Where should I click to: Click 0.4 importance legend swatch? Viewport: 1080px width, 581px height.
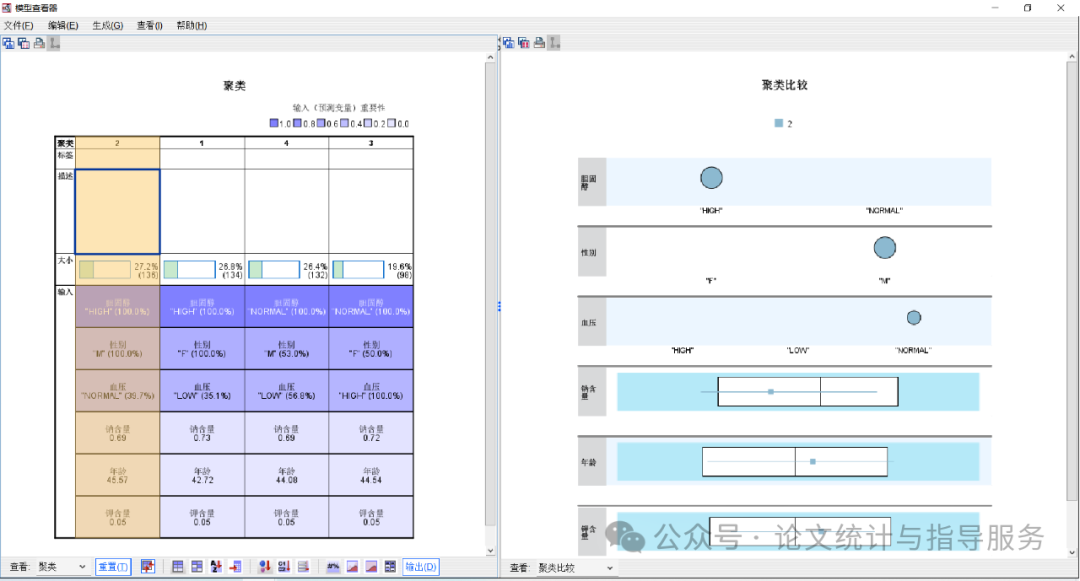tap(344, 123)
